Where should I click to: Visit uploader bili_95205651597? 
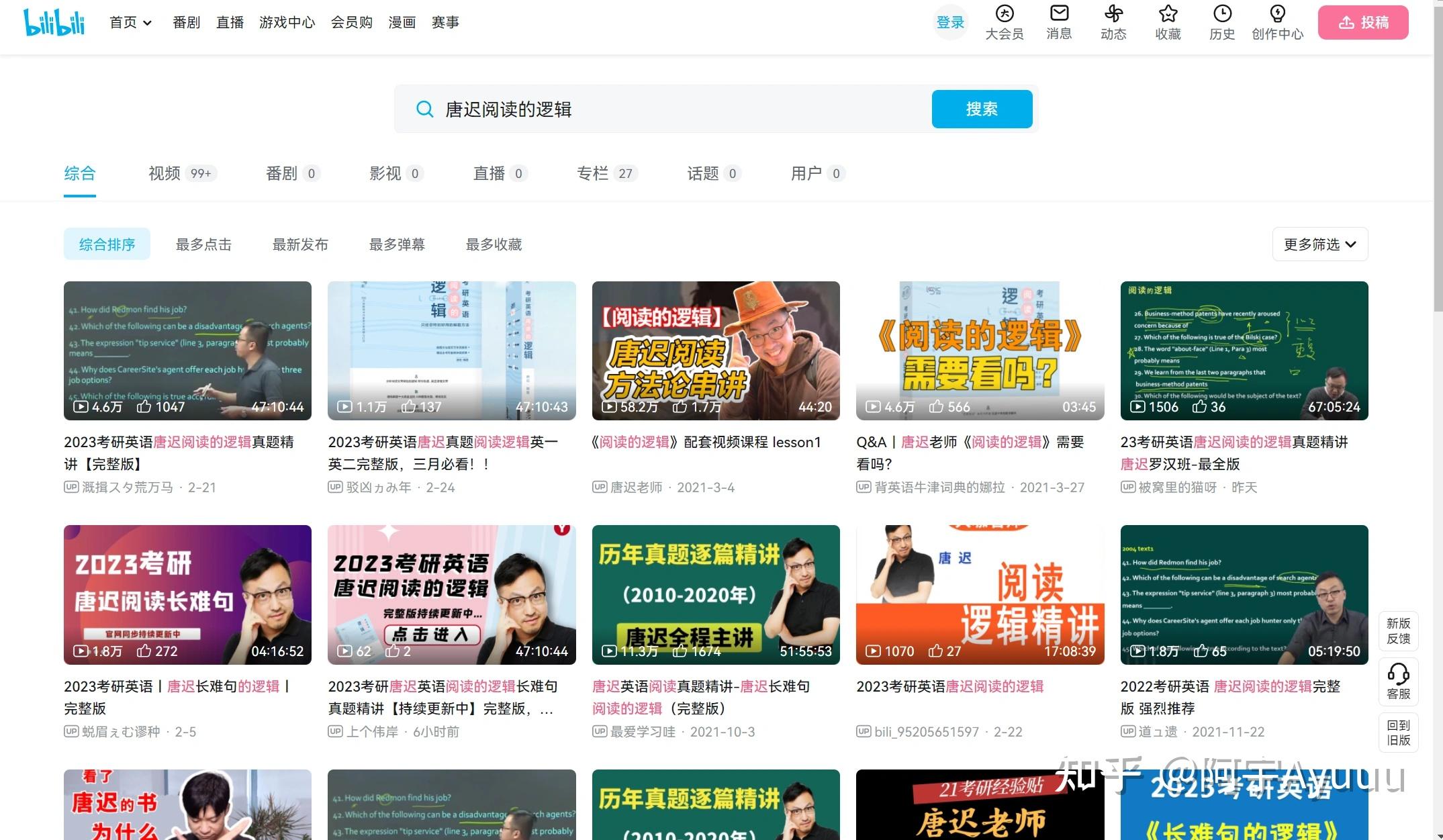coord(927,731)
